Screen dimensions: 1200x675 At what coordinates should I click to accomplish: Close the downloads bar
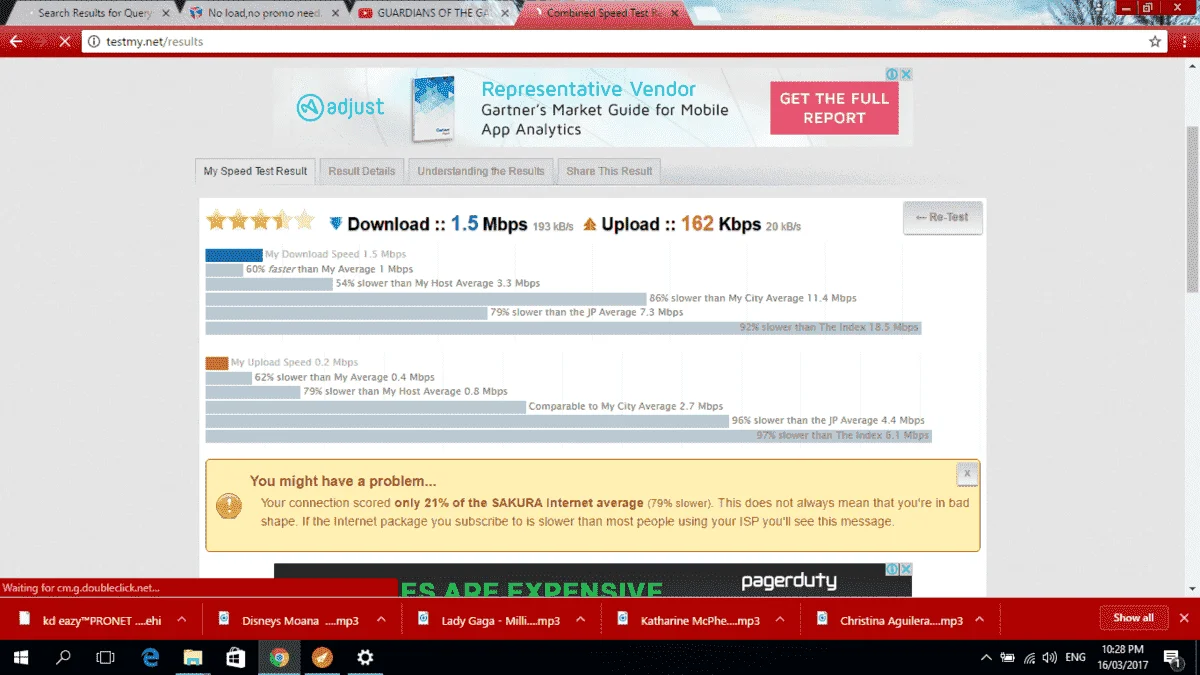click(1184, 618)
